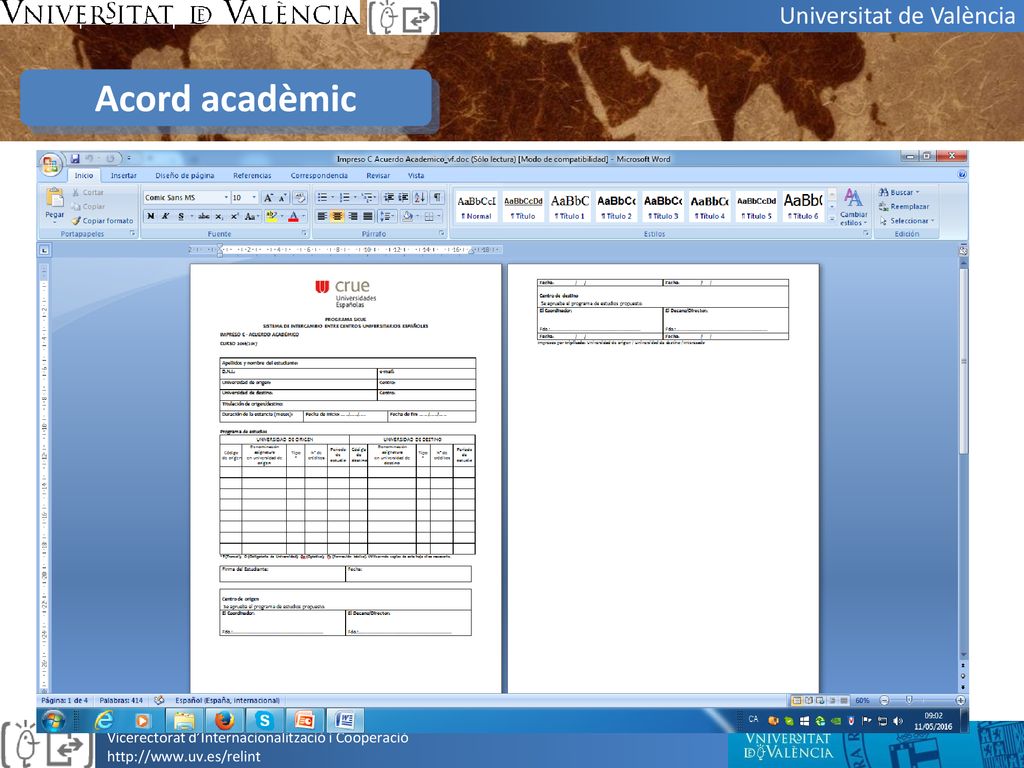Viewport: 1024px width, 768px height.
Task: Align text to the left
Action: click(x=322, y=216)
